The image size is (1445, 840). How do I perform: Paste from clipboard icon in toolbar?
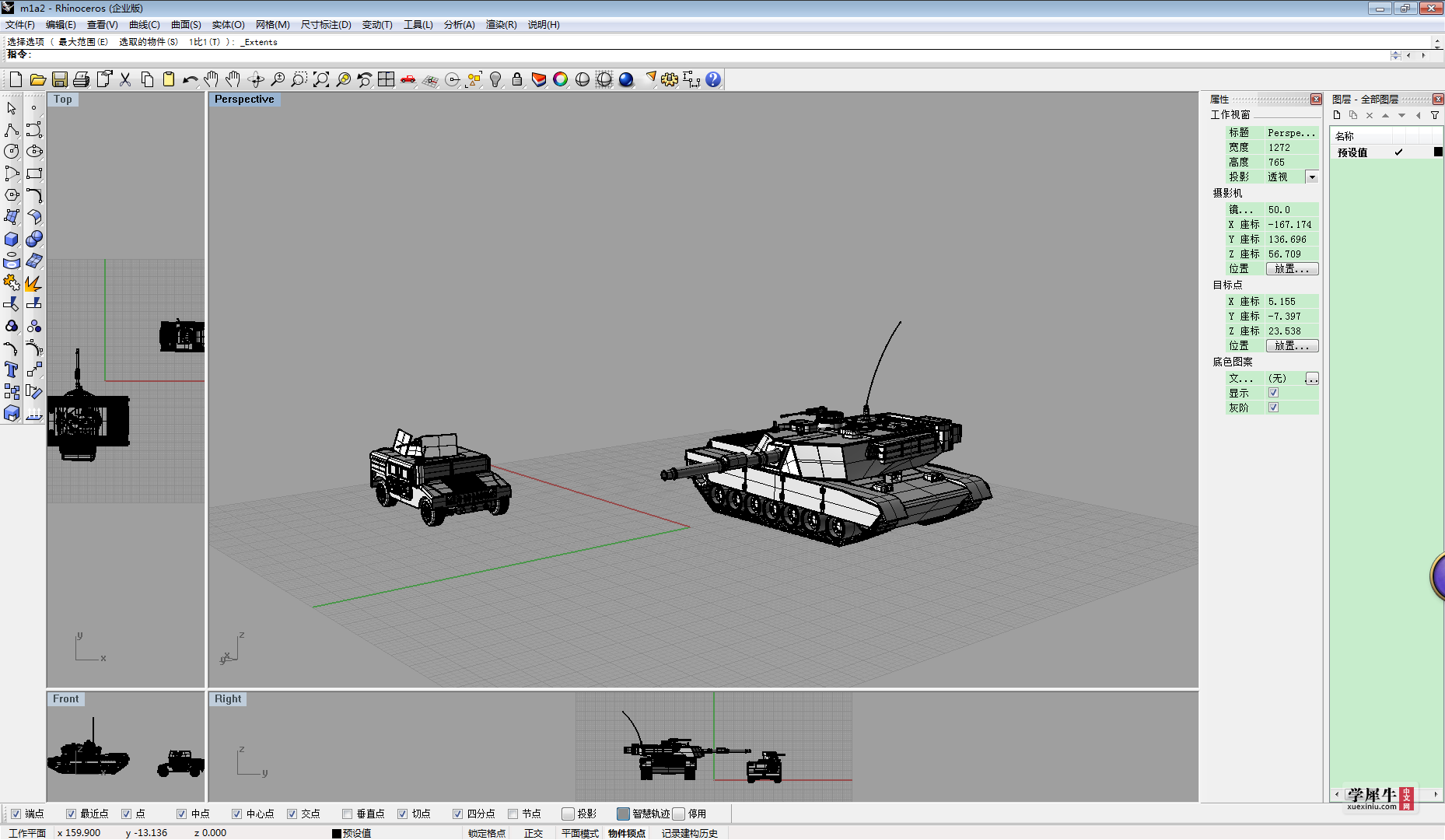coord(168,79)
